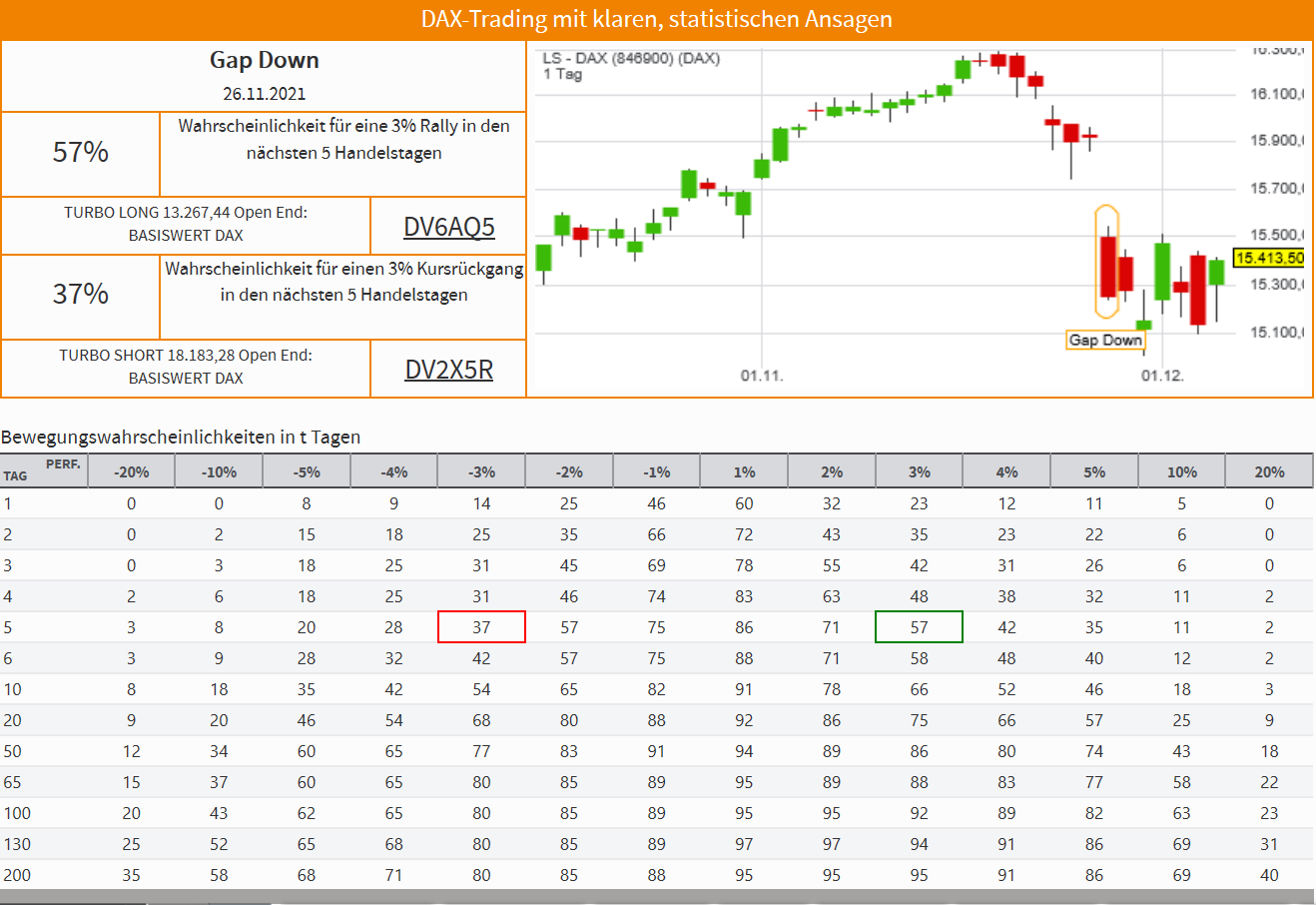Open the DV6AQ5 turbo long link
Screen dimensions: 1316x905
[x=449, y=228]
